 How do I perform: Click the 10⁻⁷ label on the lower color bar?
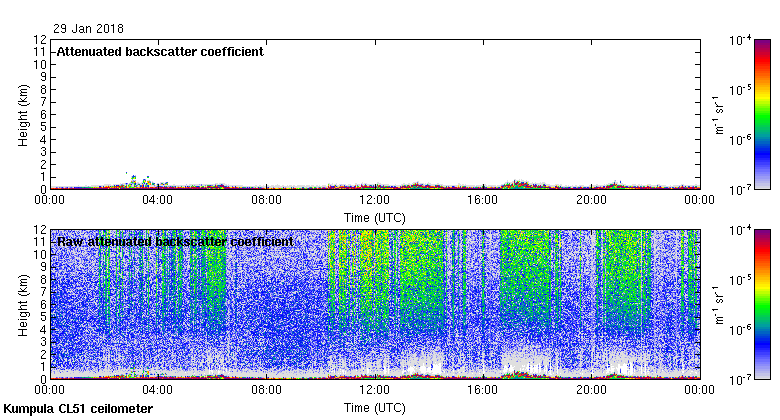740,380
